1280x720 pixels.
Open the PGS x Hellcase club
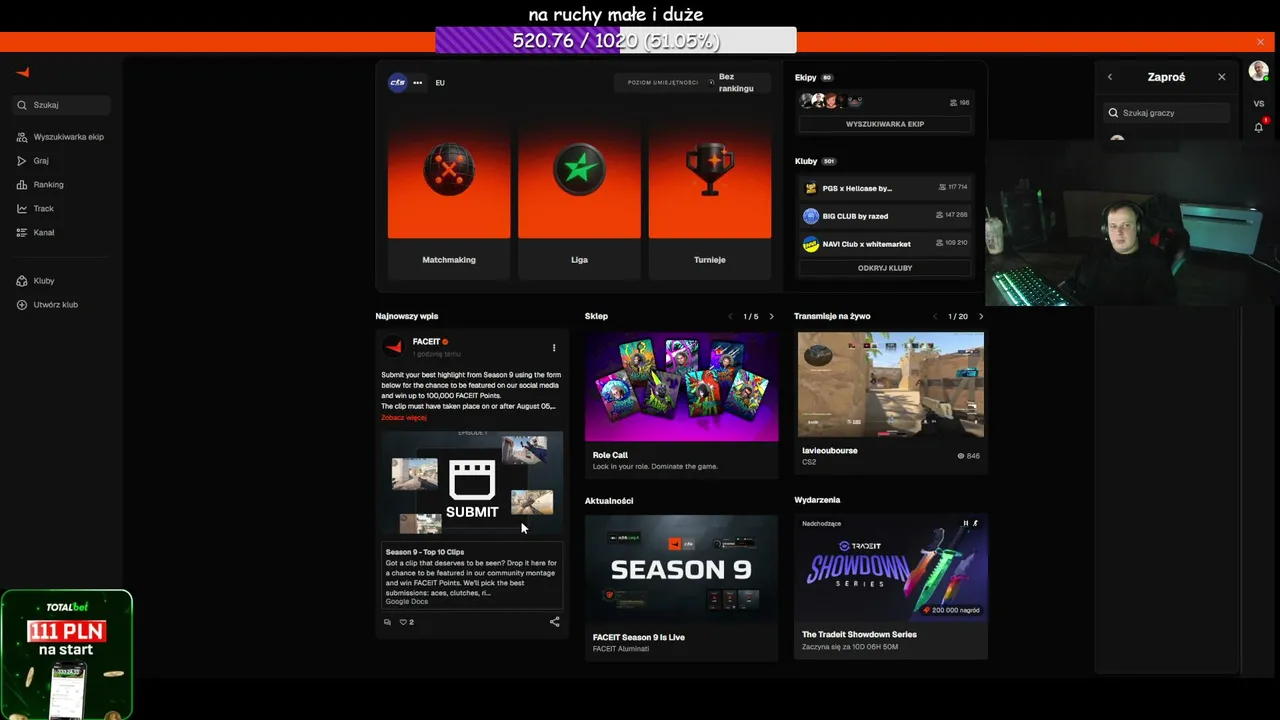click(x=885, y=188)
